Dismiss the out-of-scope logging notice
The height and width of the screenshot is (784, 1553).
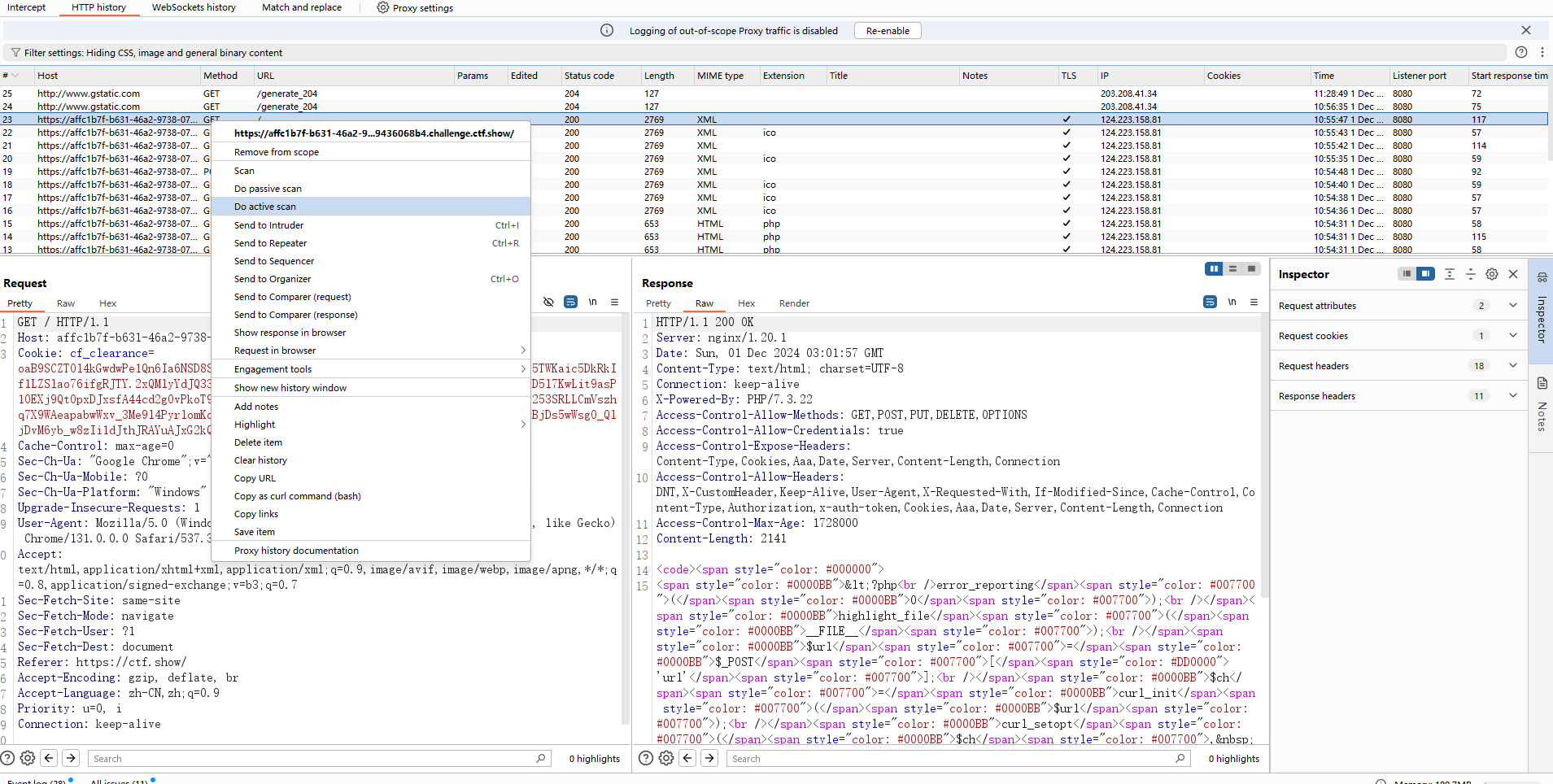1526,30
